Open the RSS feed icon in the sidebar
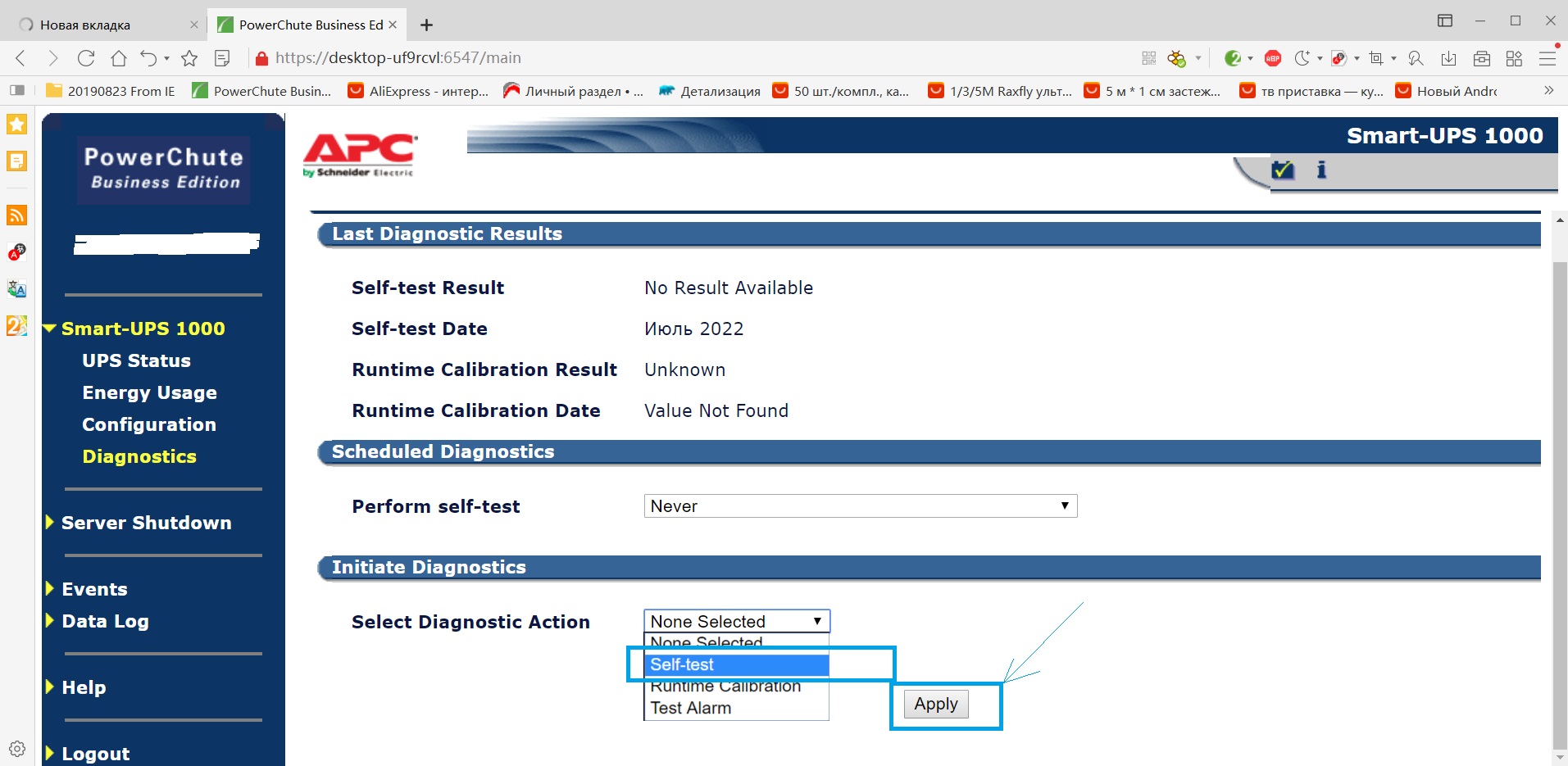 tap(17, 215)
